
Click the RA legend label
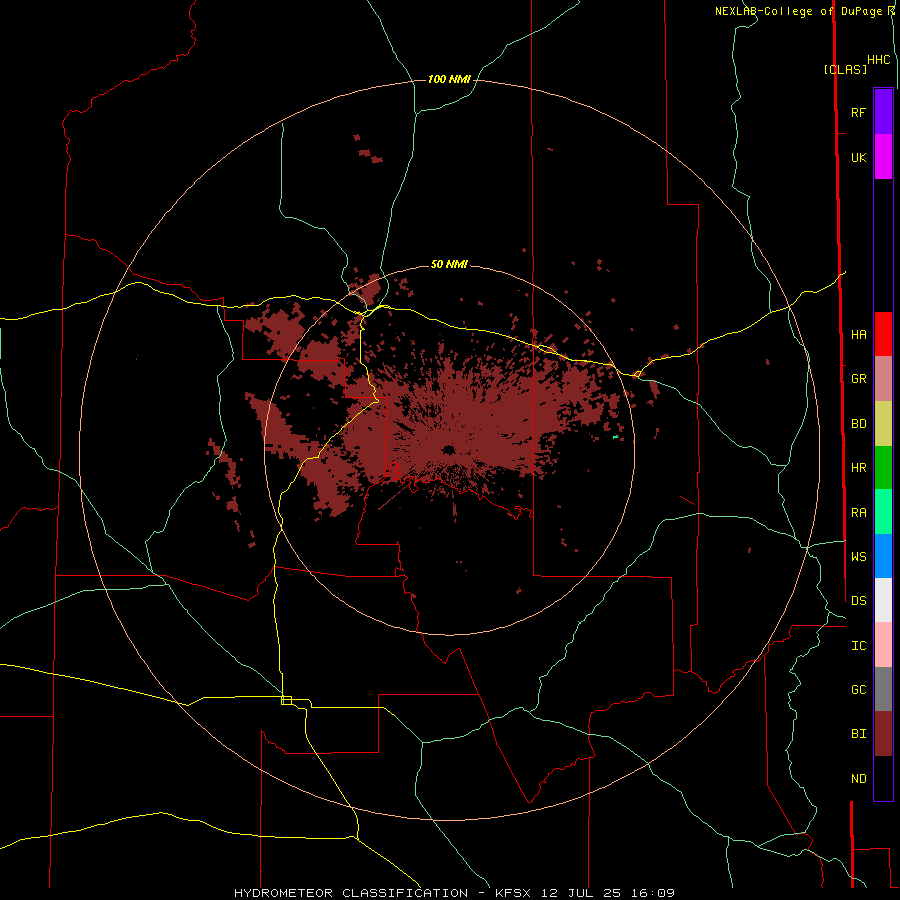(859, 513)
